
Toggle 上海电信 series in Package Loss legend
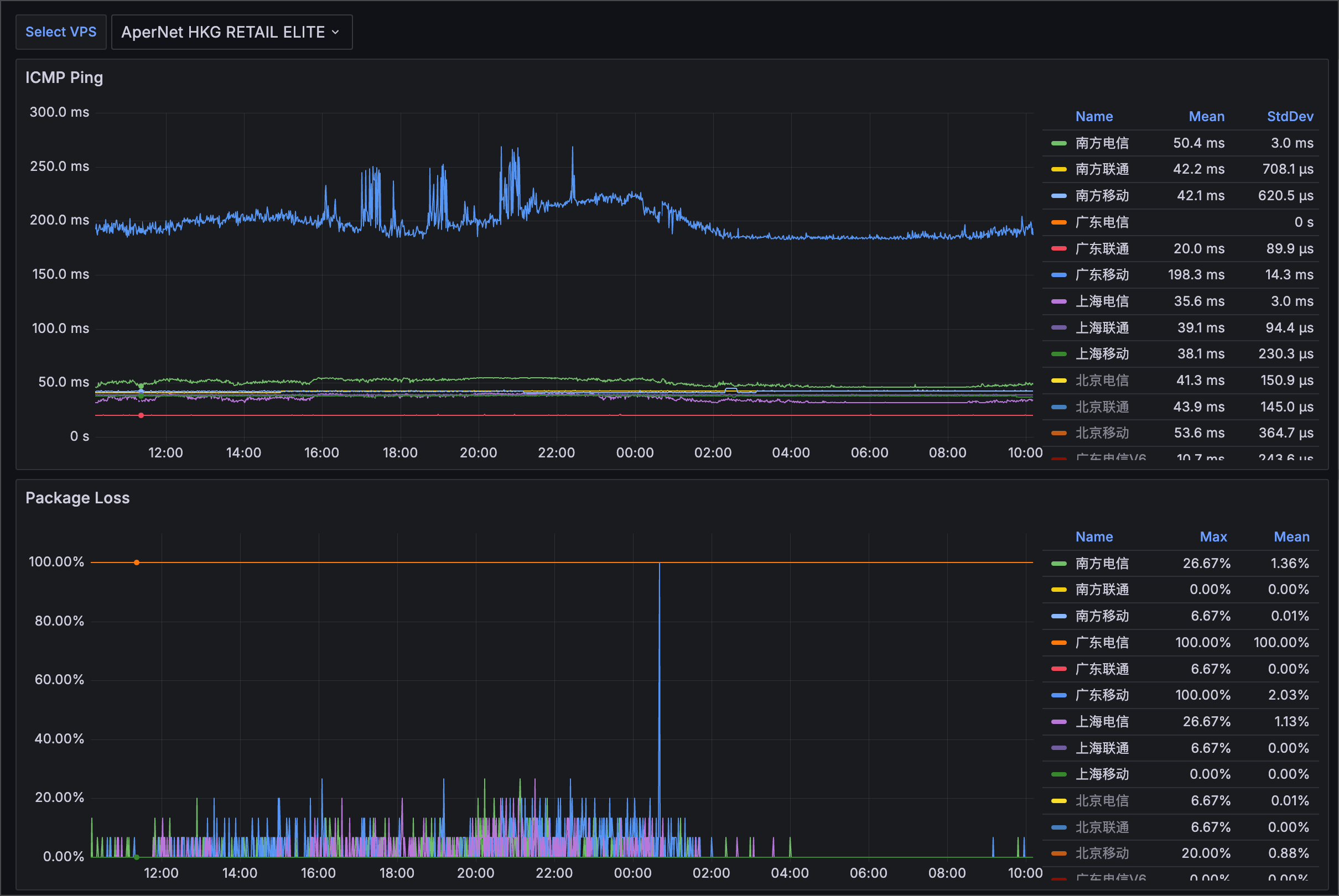[x=1102, y=722]
